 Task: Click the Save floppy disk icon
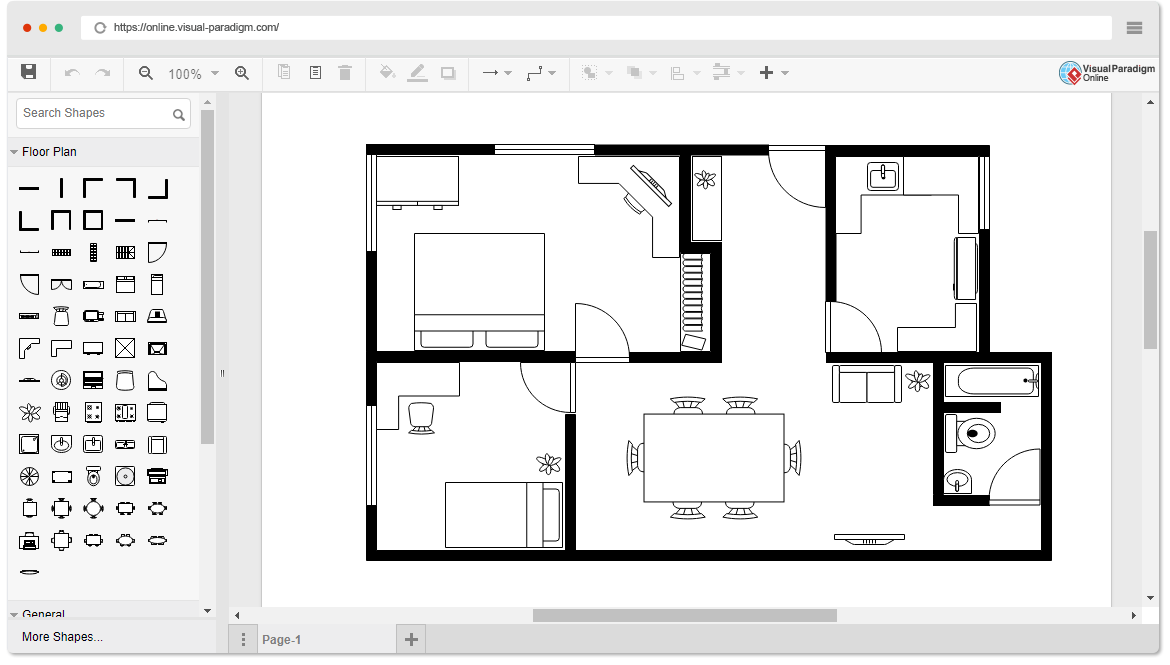click(29, 72)
